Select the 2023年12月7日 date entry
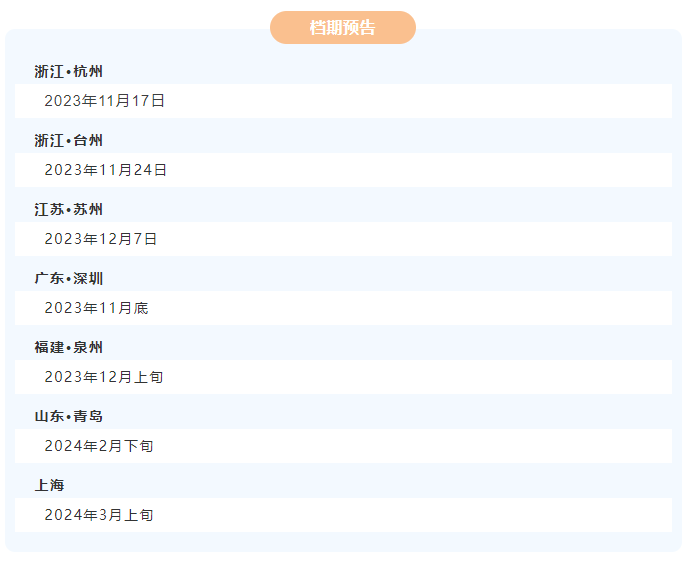Viewport: 690px width, 566px height. tap(100, 239)
